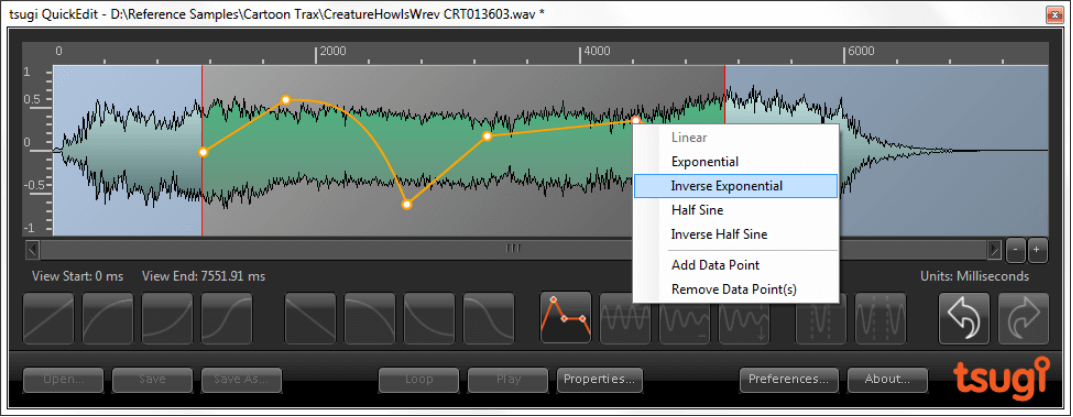Click the Play button

coord(508,379)
